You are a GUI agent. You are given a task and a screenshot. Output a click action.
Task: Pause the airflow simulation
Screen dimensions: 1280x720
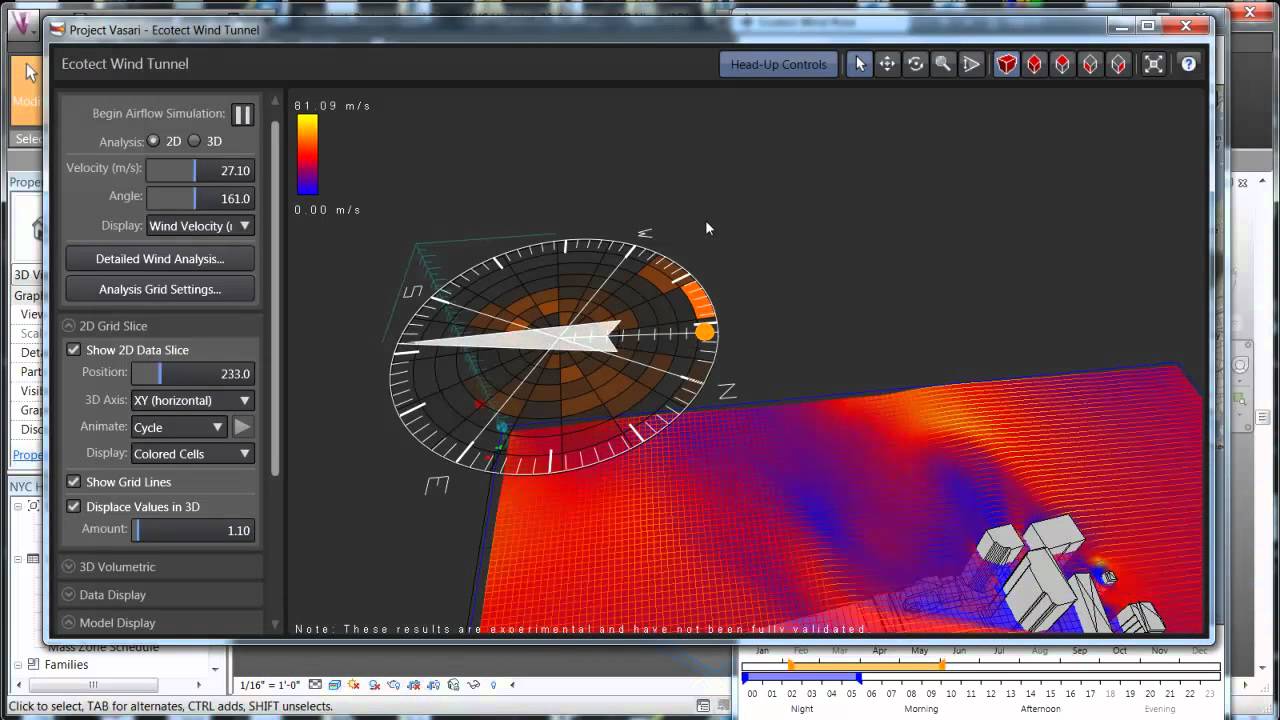point(242,114)
